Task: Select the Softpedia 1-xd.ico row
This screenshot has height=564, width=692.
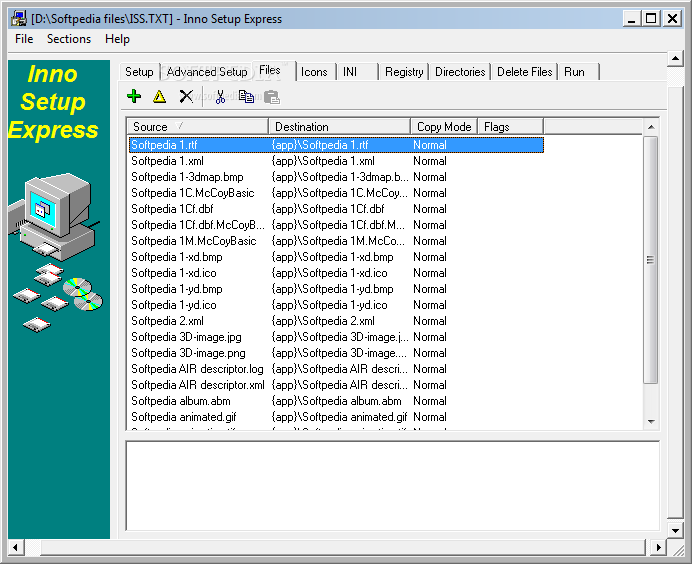Action: click(336, 273)
